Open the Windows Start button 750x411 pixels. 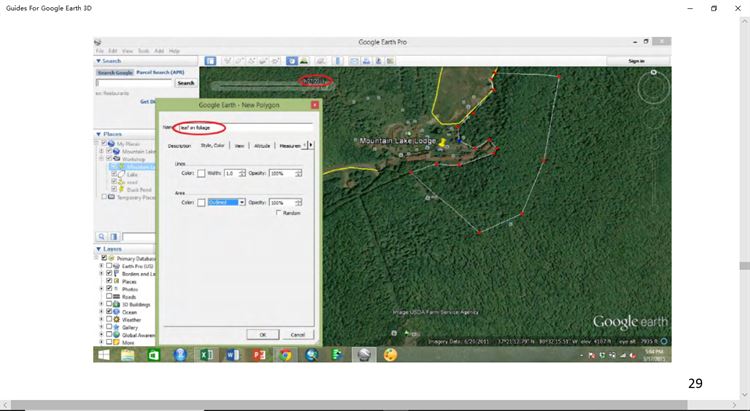coord(103,355)
